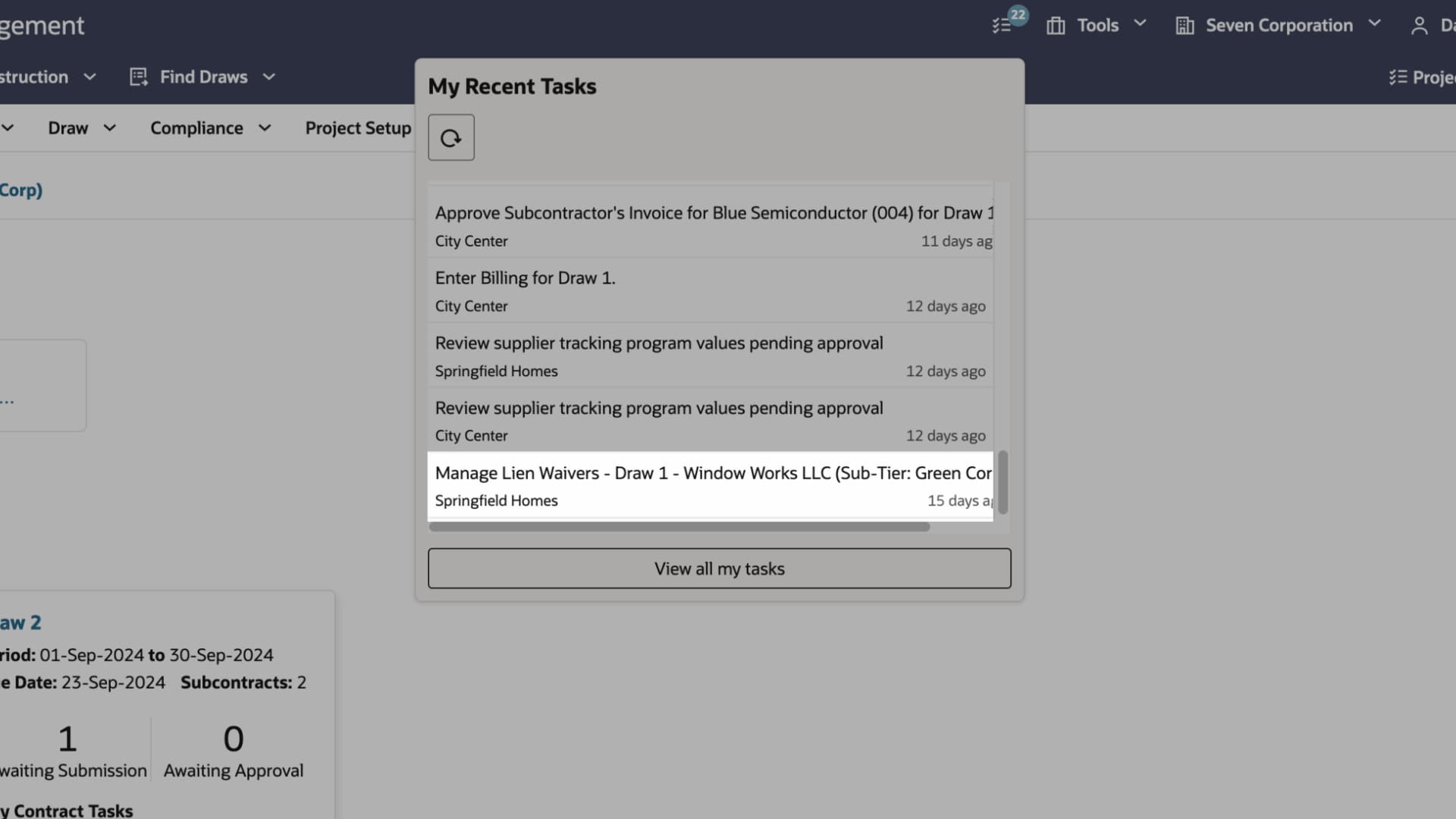Click the horizontal scrollbar under tasks
This screenshot has width=1456, height=819.
tap(679, 526)
